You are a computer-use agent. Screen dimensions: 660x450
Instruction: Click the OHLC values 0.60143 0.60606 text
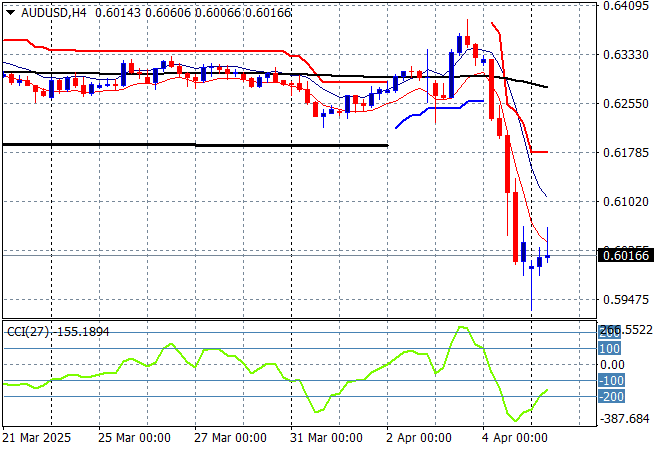[x=143, y=13]
